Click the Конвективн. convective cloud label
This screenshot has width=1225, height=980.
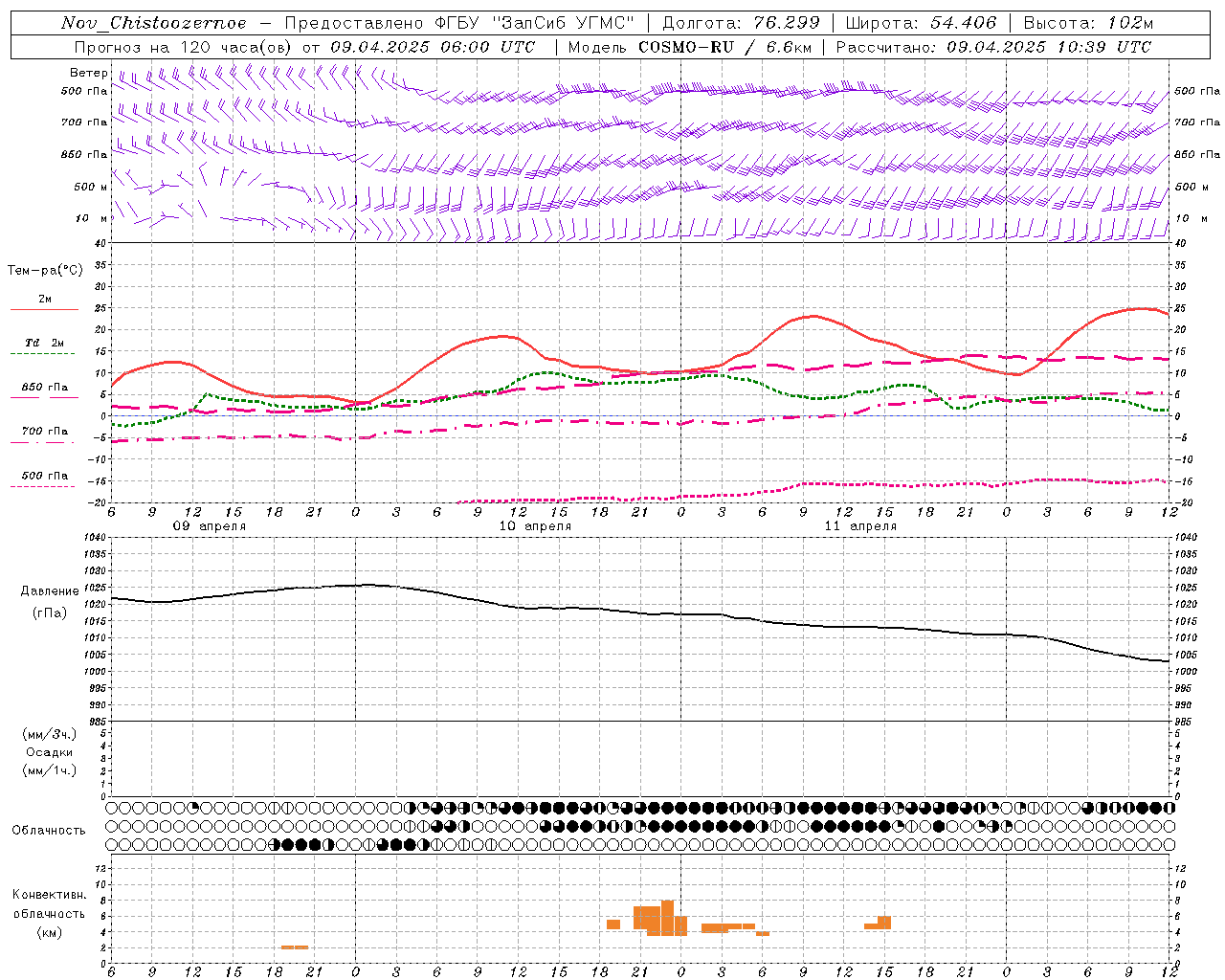pyautogui.click(x=49, y=895)
